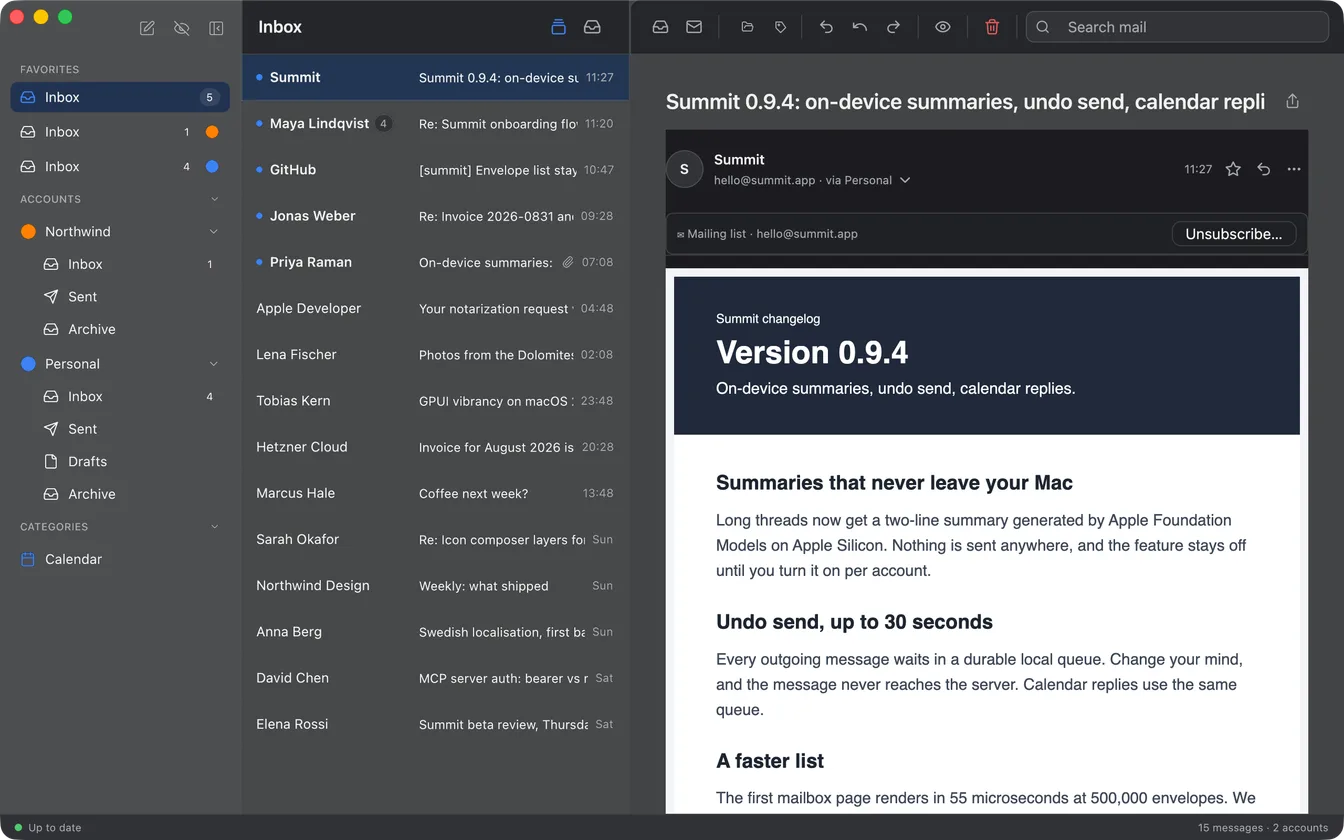Open Inbox under the Northwind account
Screen dimensions: 1344x840
[120, 264]
